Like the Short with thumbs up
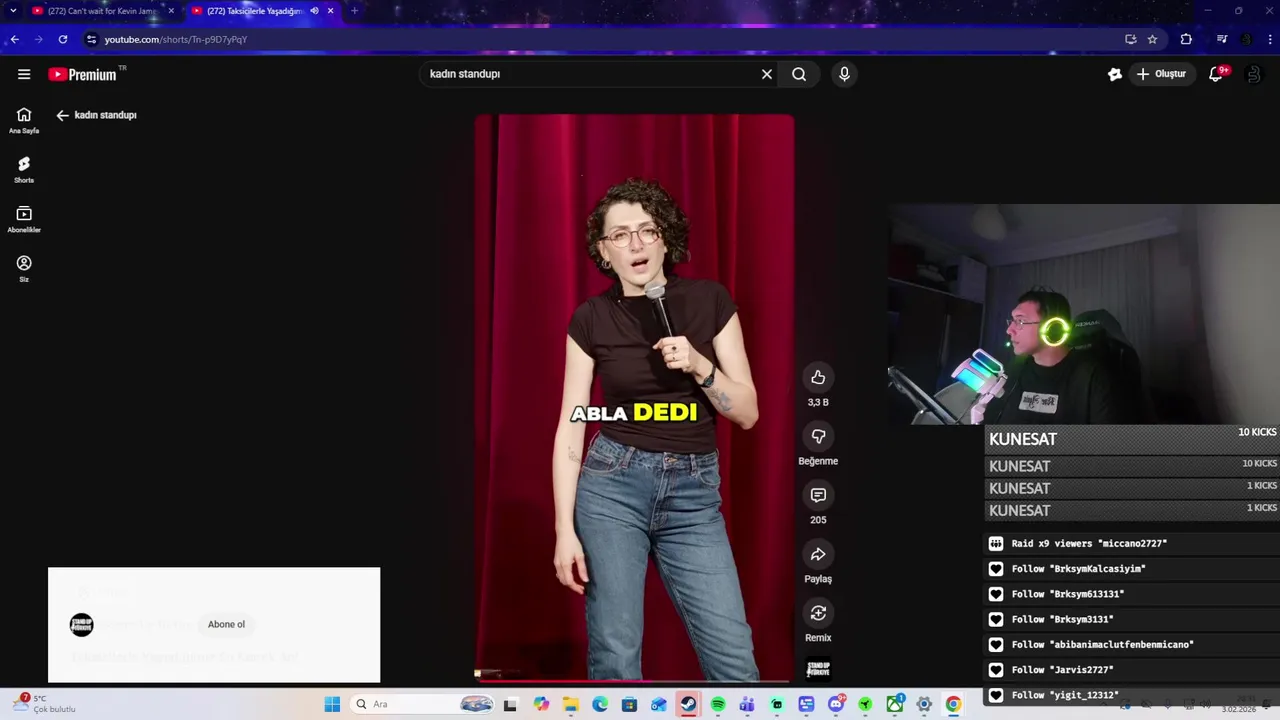 click(x=818, y=377)
